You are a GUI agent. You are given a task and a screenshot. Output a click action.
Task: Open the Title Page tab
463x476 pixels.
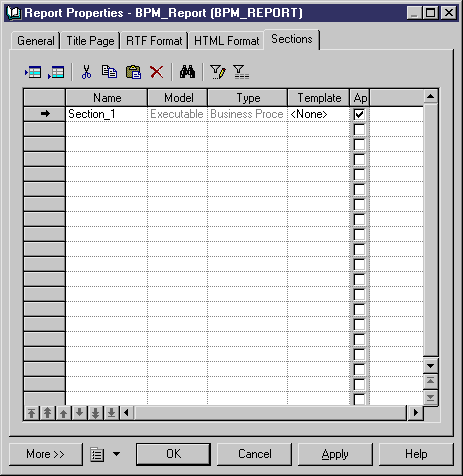(90, 41)
